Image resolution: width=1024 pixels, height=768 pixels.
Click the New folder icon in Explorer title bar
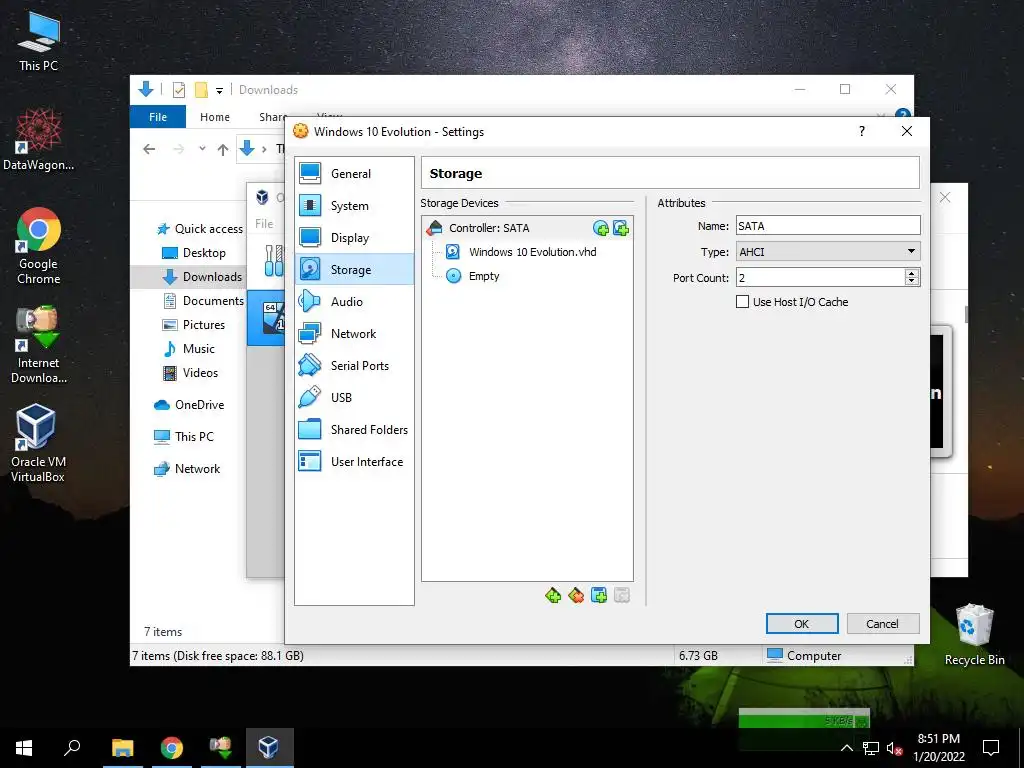point(202,90)
